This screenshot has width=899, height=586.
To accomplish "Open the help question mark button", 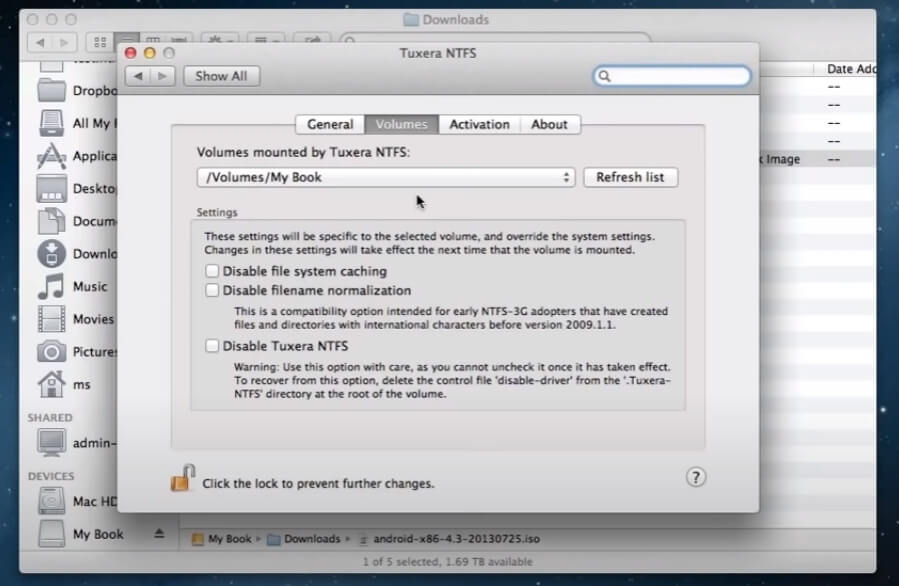I will coord(695,477).
